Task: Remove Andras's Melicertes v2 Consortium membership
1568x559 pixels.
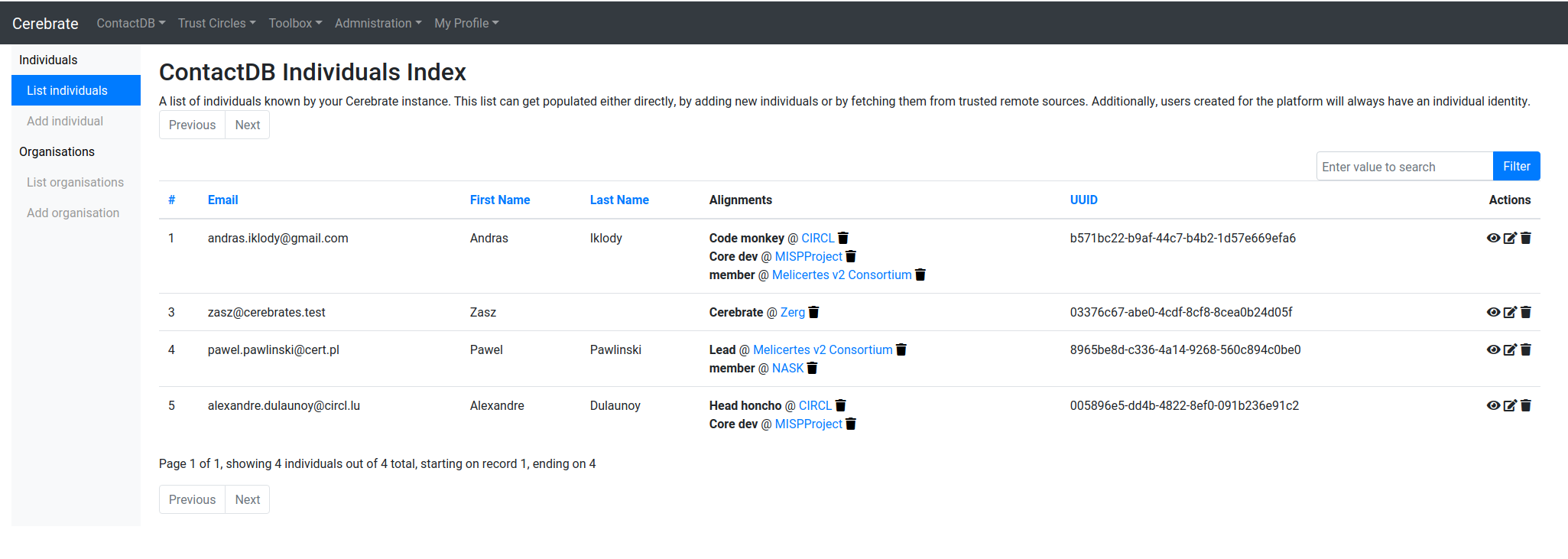Action: 920,275
